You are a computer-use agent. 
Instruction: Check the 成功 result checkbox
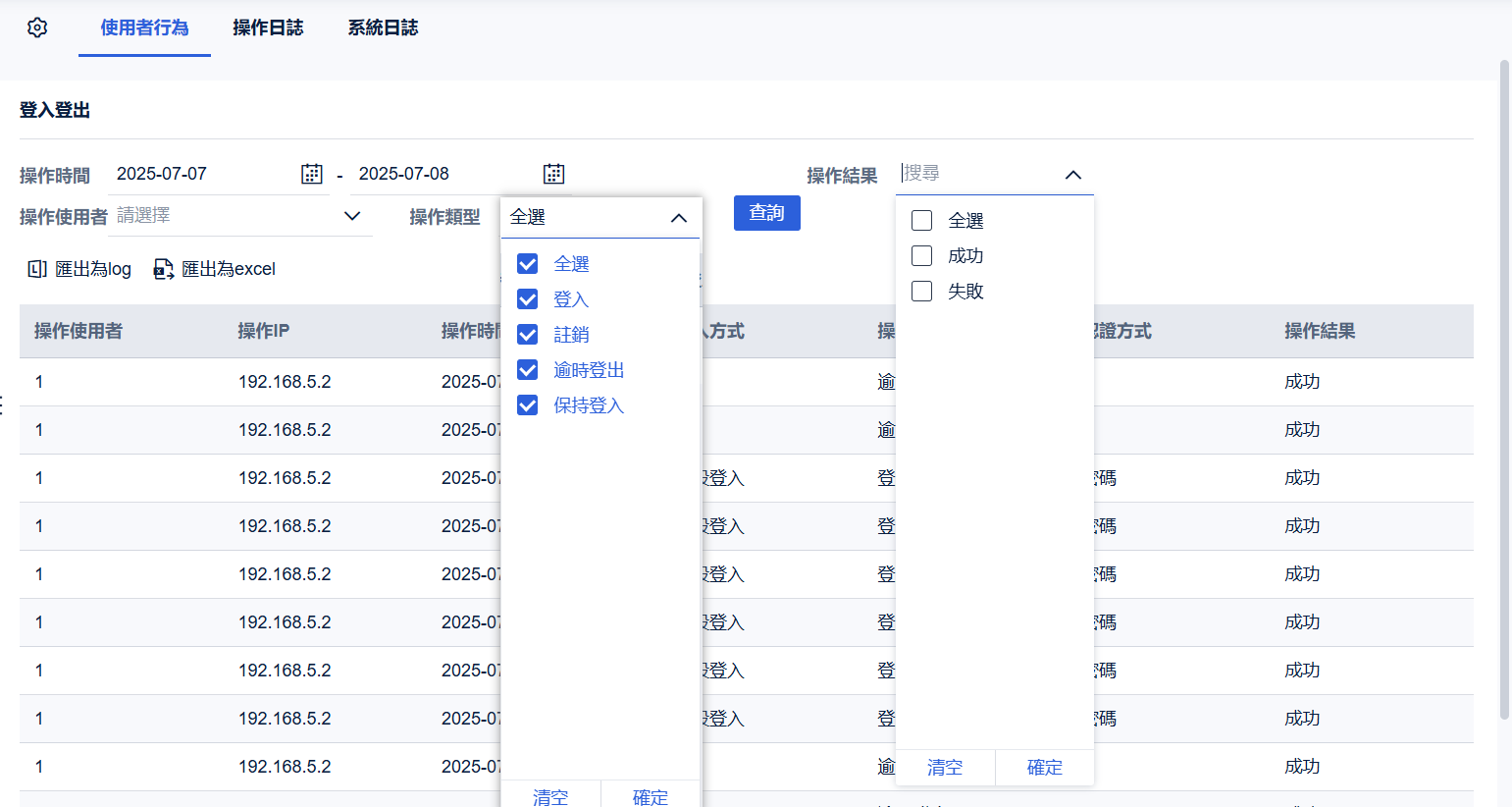(x=922, y=256)
